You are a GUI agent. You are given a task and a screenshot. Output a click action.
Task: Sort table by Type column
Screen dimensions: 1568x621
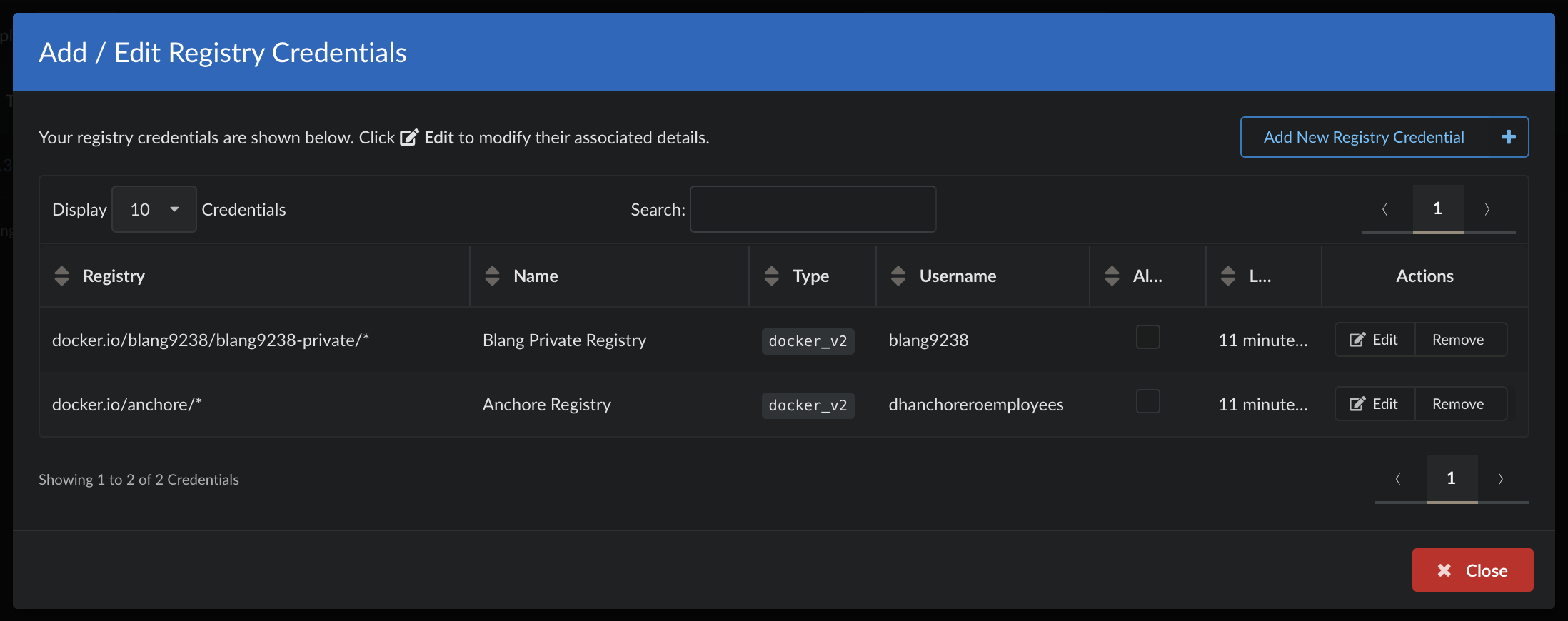pos(771,276)
